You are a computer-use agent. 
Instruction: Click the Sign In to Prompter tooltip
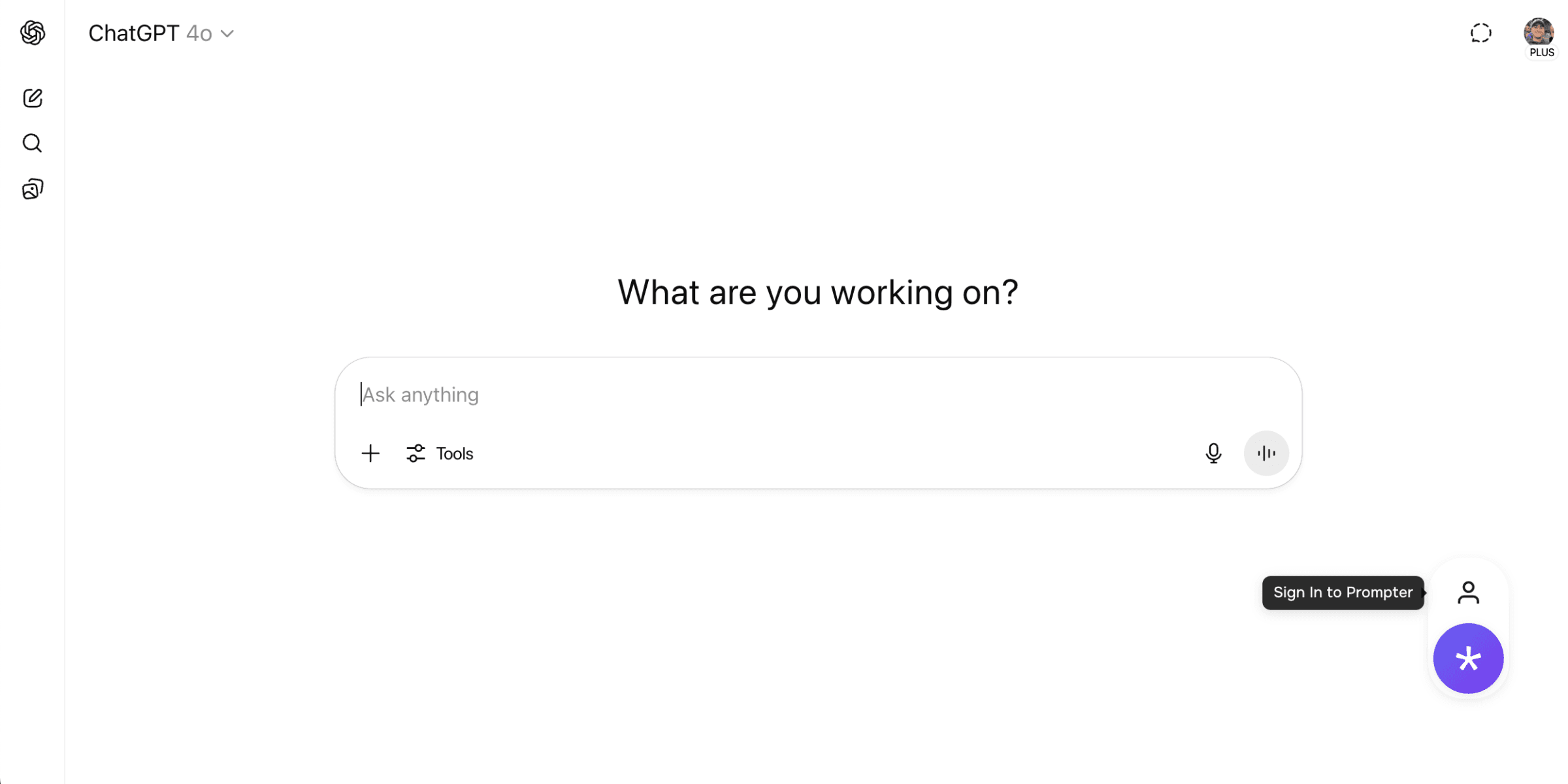point(1343,593)
